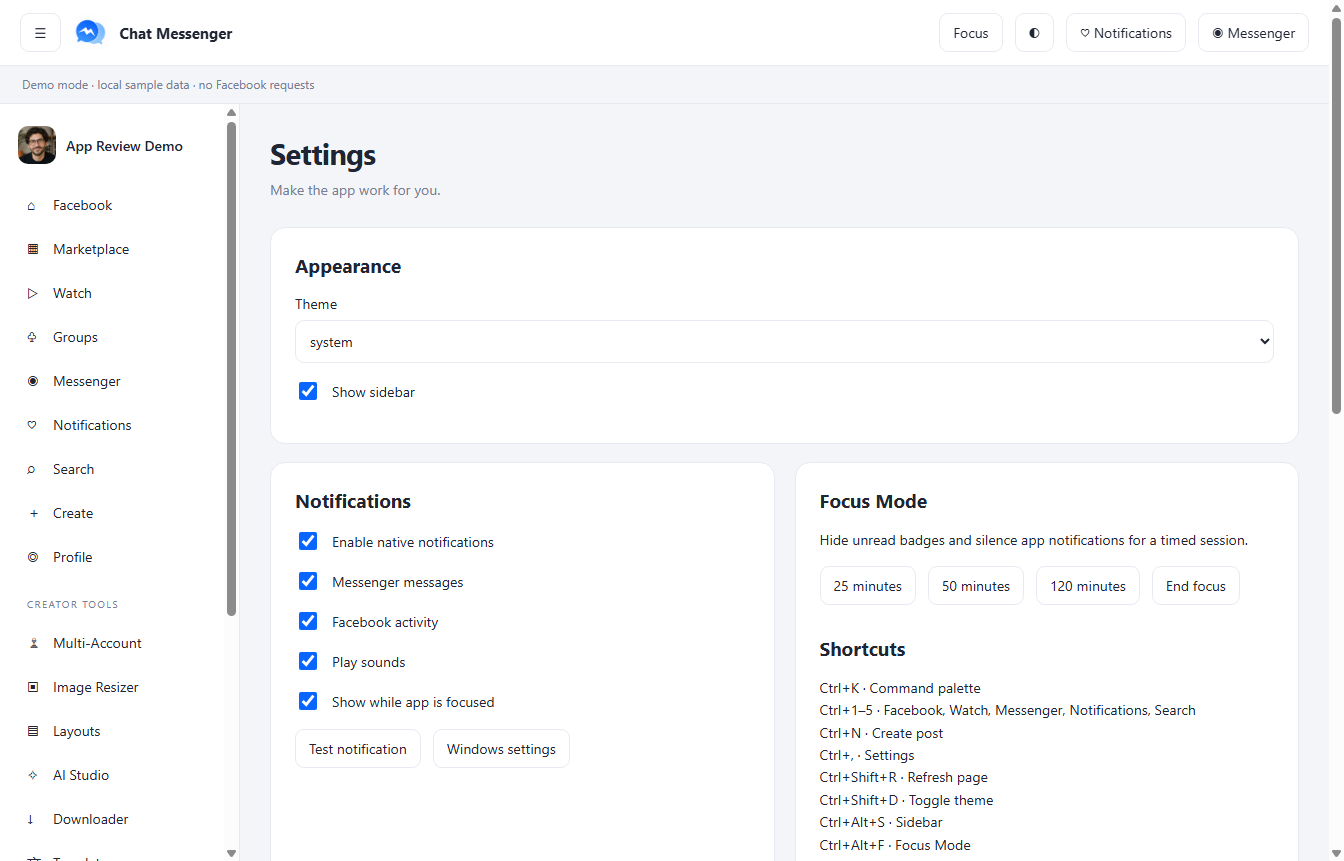Click the CREATOR TOOLS section header
1344x861 pixels.
point(72,604)
